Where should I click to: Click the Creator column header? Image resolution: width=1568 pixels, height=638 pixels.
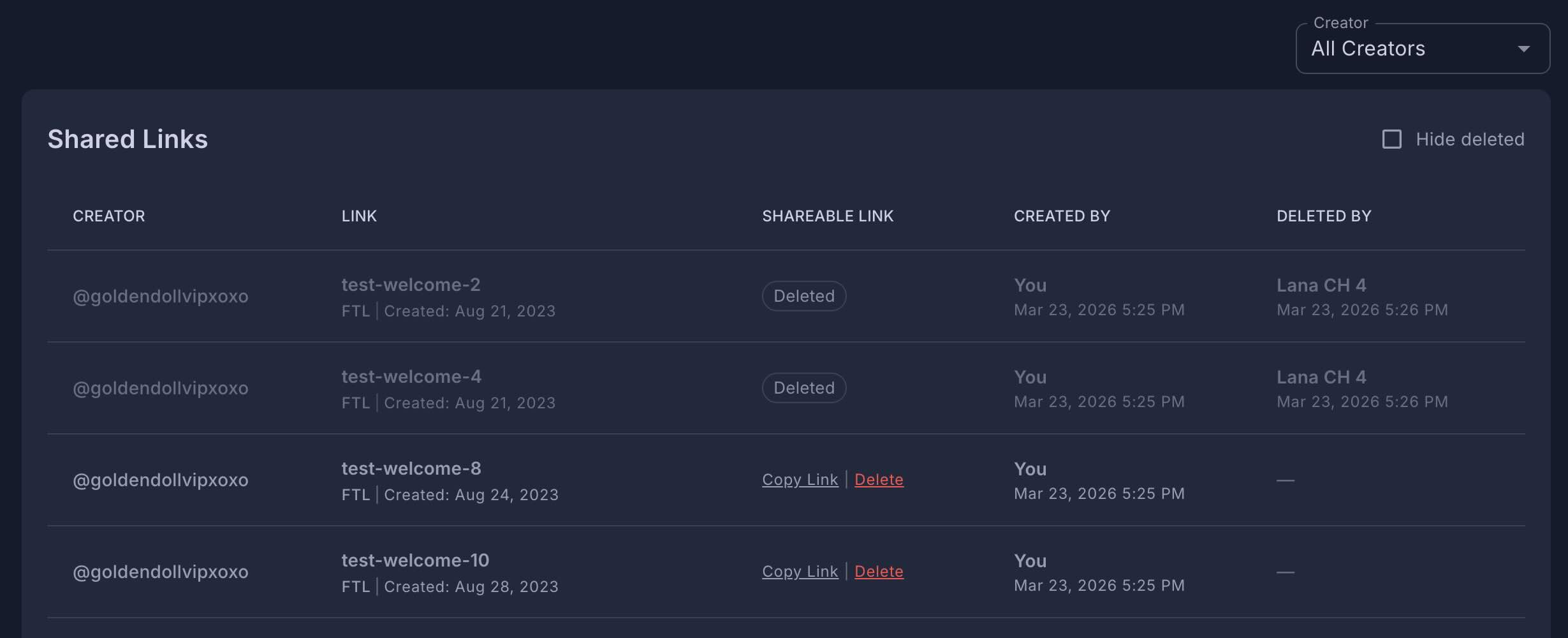point(108,216)
